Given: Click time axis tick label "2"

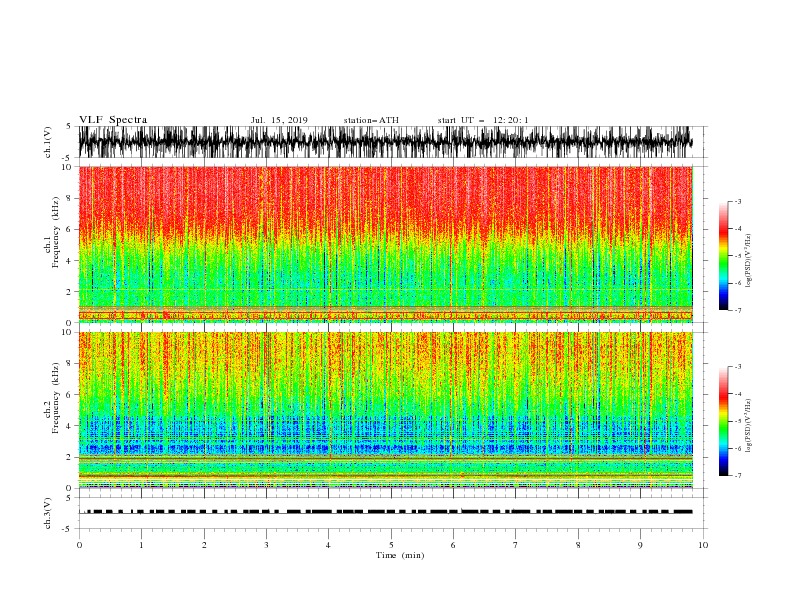Looking at the screenshot, I should 204,545.
